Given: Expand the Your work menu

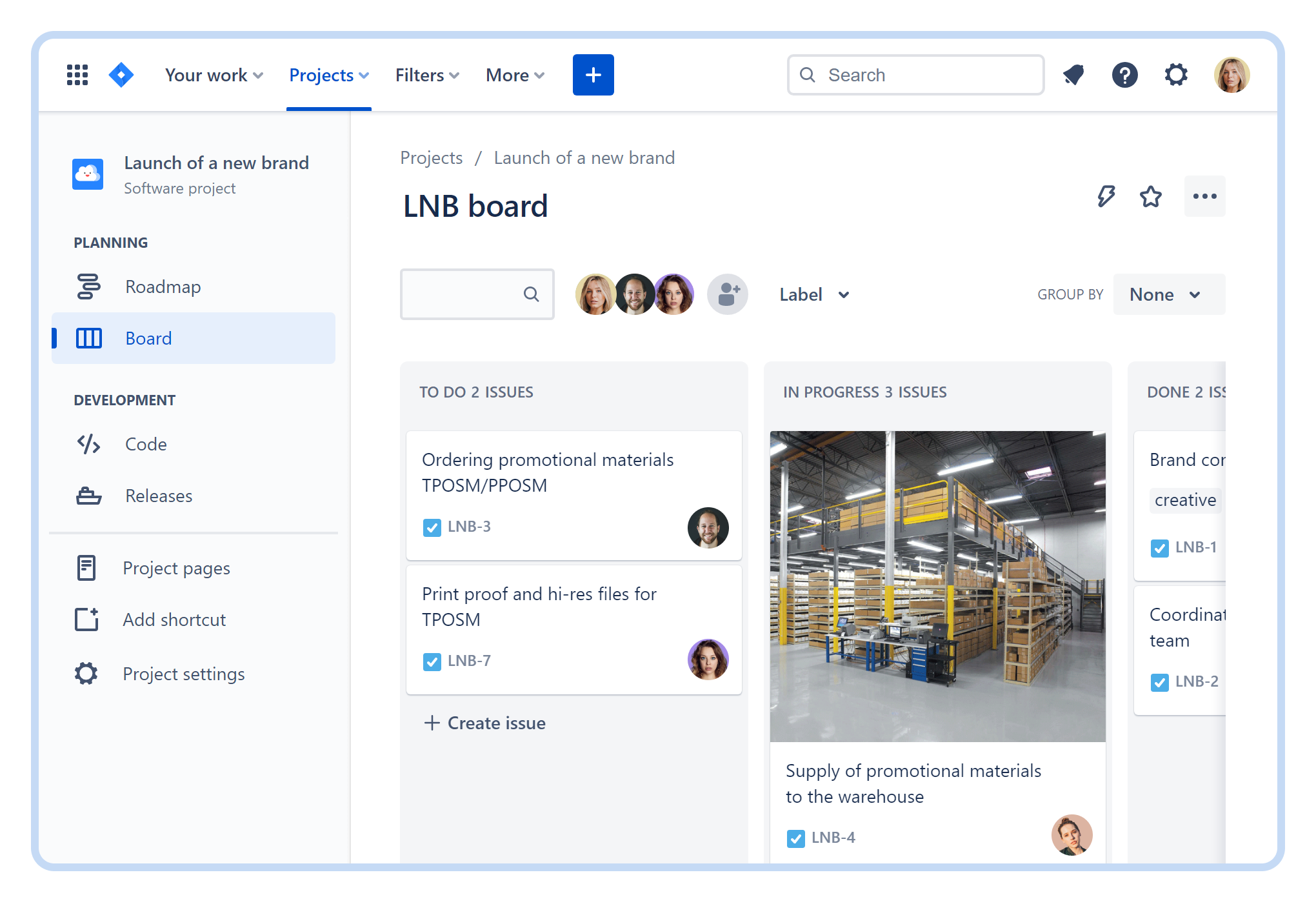Looking at the screenshot, I should click(x=214, y=75).
